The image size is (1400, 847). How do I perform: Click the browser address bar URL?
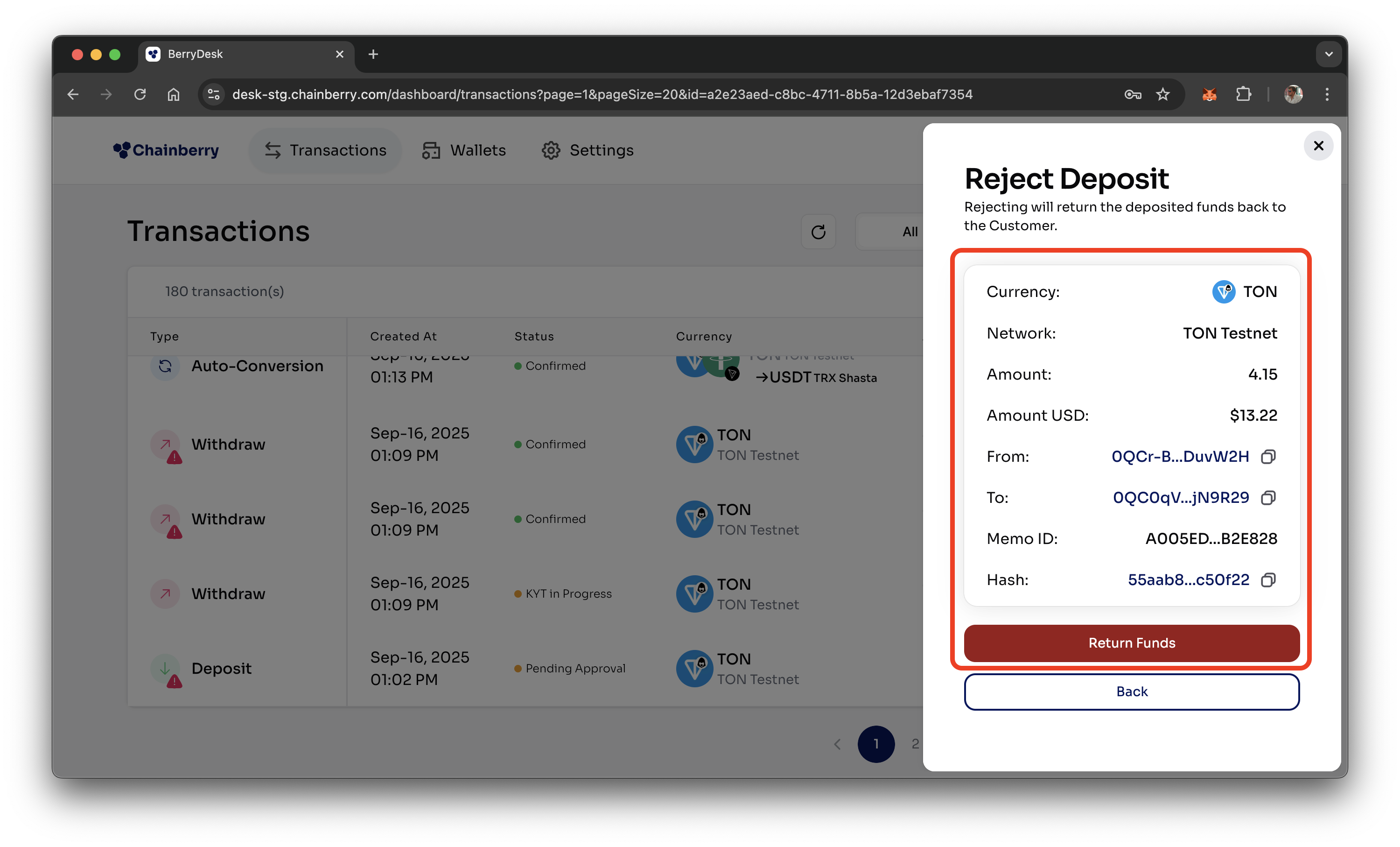[602, 94]
